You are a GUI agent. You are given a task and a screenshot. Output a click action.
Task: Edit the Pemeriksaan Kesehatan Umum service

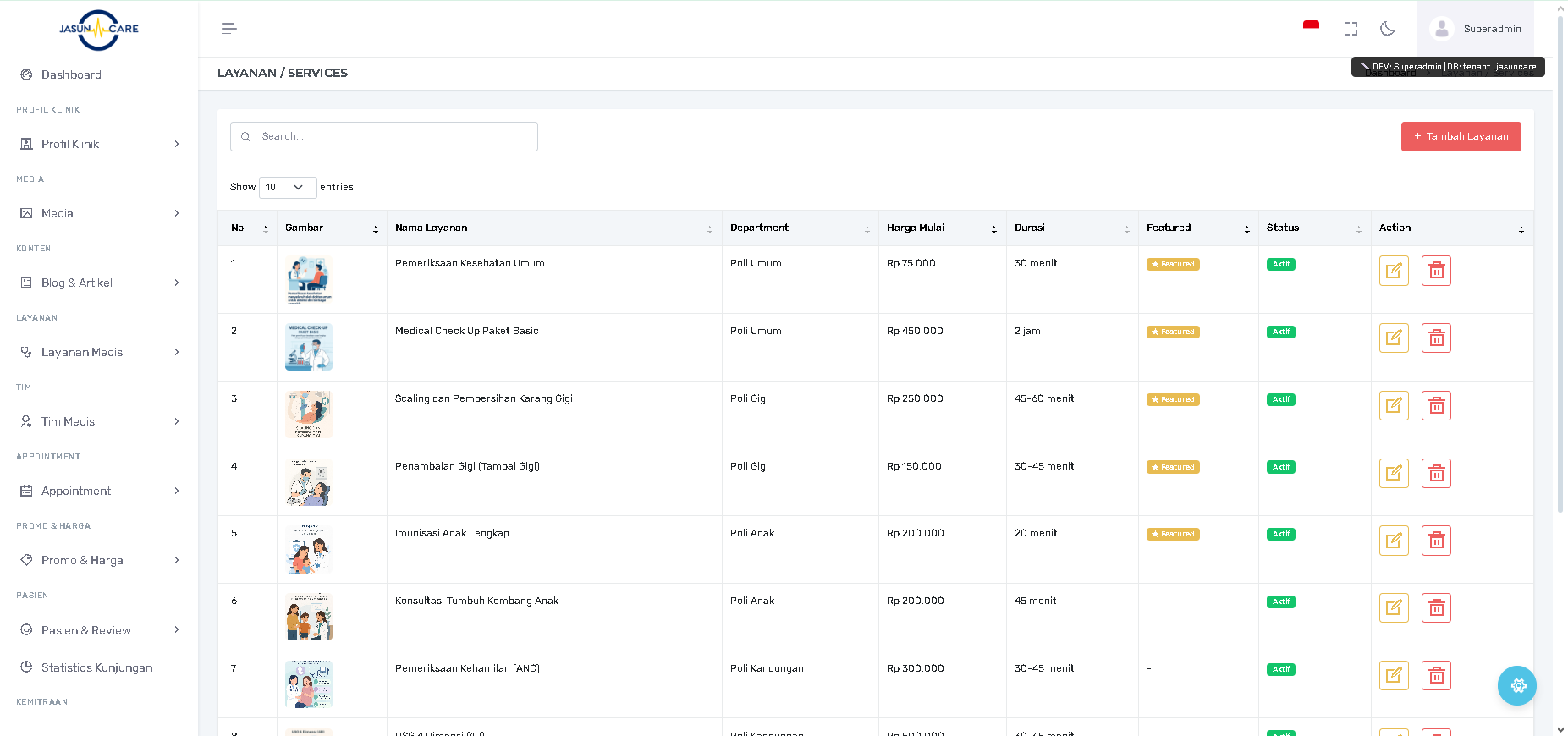(x=1393, y=271)
